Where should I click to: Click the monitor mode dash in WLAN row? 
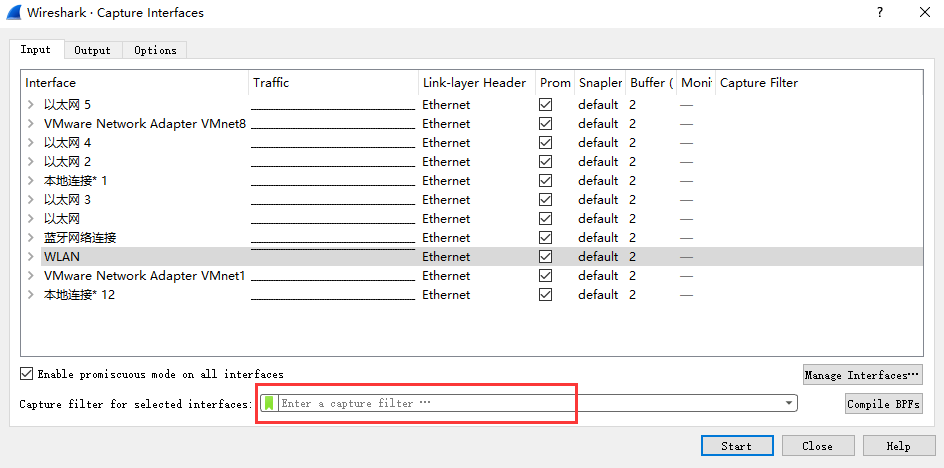click(686, 257)
